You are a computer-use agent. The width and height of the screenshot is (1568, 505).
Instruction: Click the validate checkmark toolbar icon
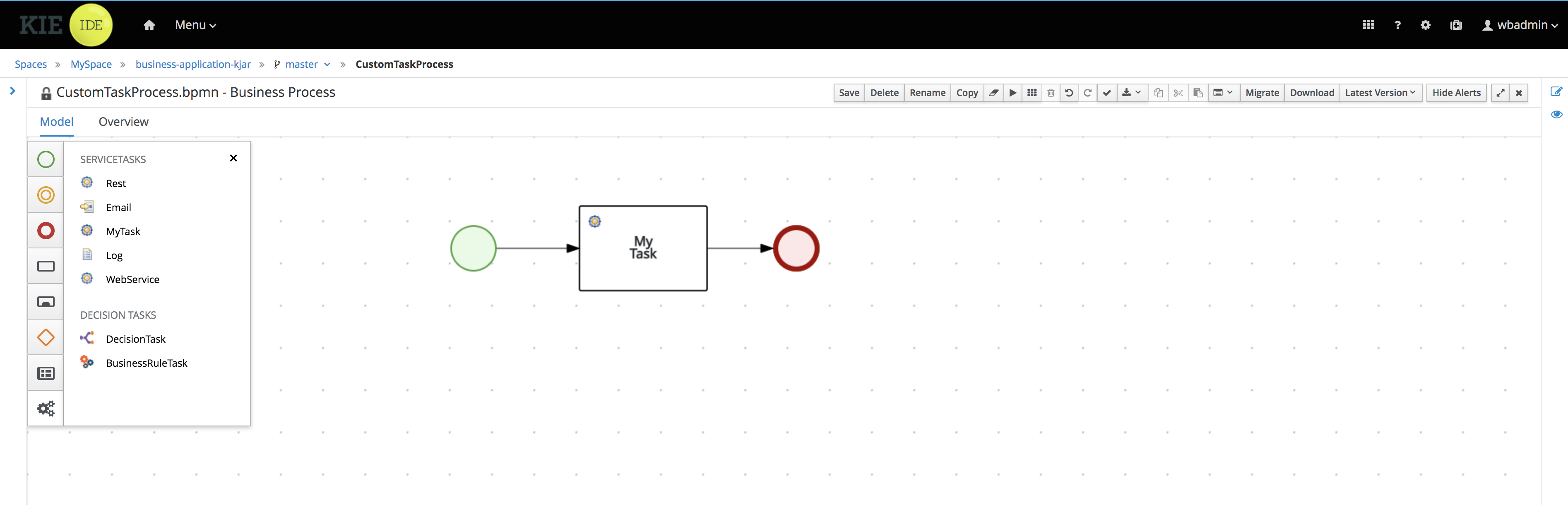pyautogui.click(x=1106, y=92)
